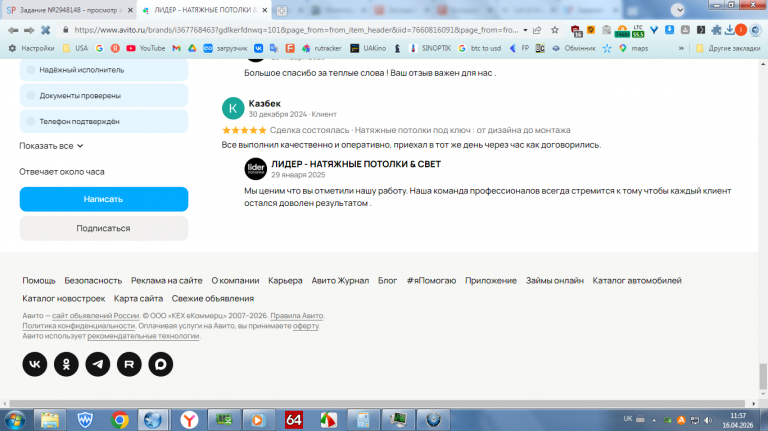Open the LTC price extension icon
Image resolution: width=768 pixels, height=431 pixels.
(638, 31)
